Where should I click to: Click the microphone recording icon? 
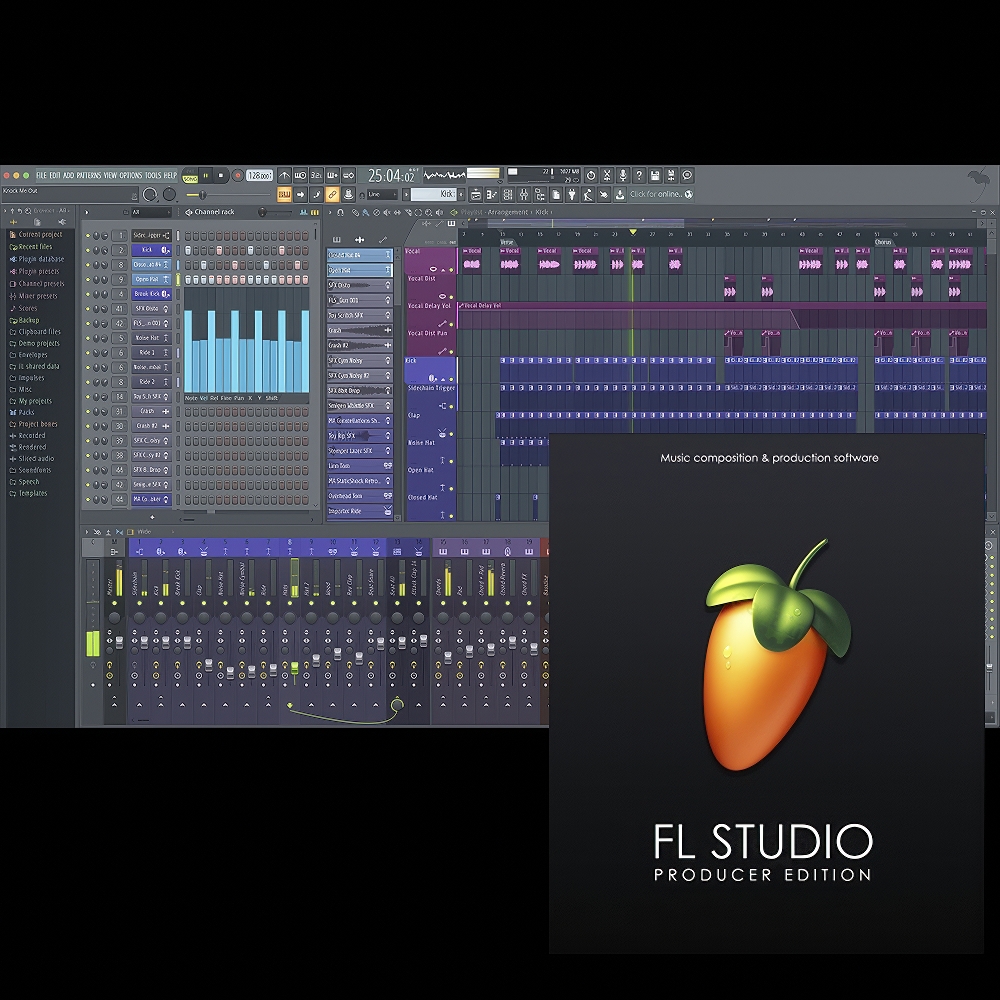pos(622,175)
